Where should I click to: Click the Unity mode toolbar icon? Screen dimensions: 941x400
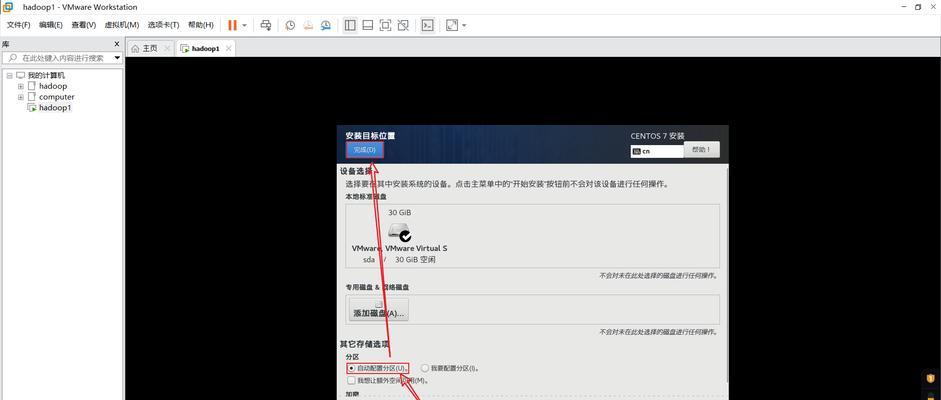(x=403, y=25)
